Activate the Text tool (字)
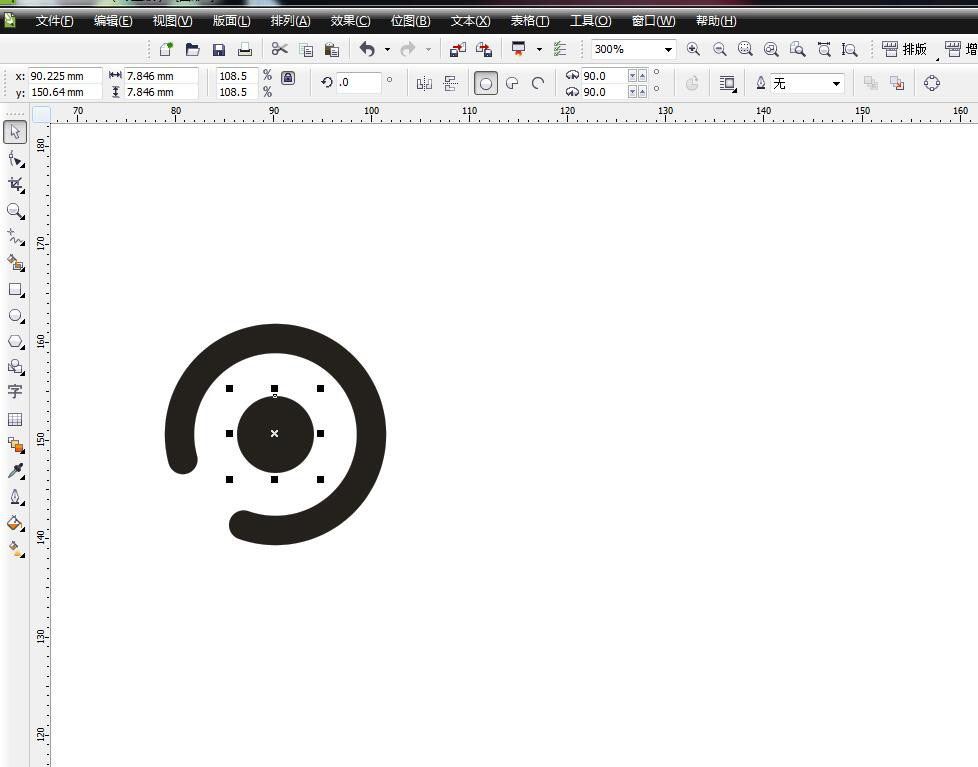Image resolution: width=978 pixels, height=767 pixels. point(15,392)
